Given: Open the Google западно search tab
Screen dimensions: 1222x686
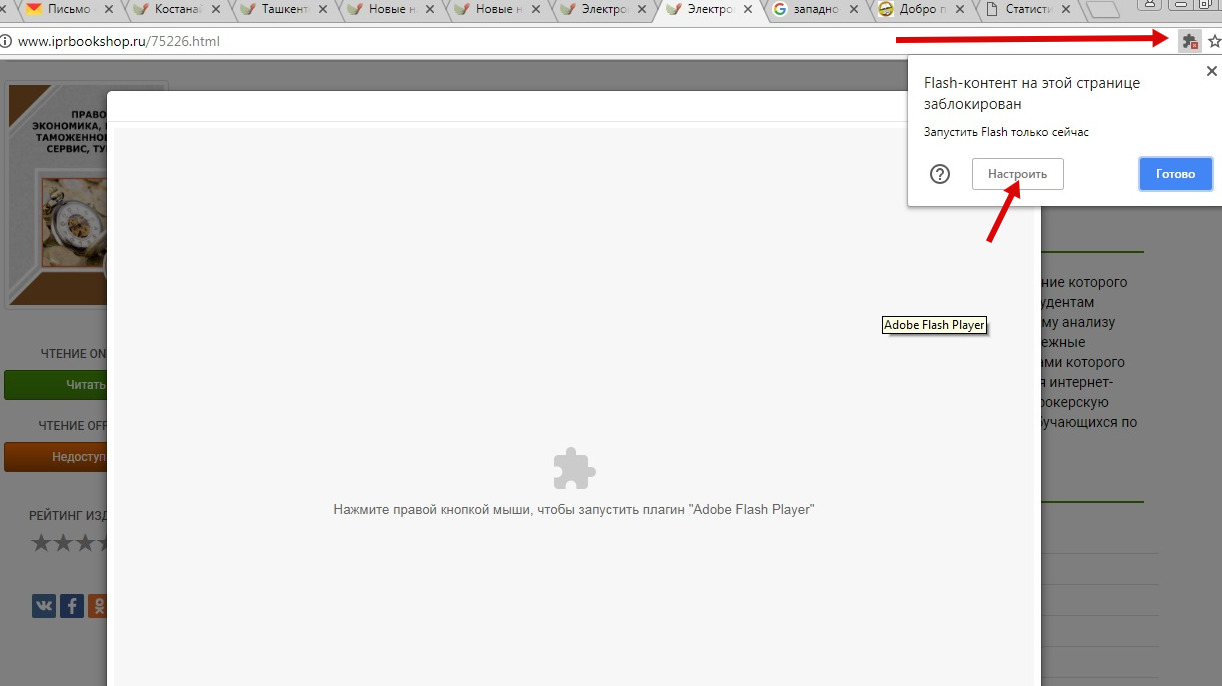Looking at the screenshot, I should 814,10.
